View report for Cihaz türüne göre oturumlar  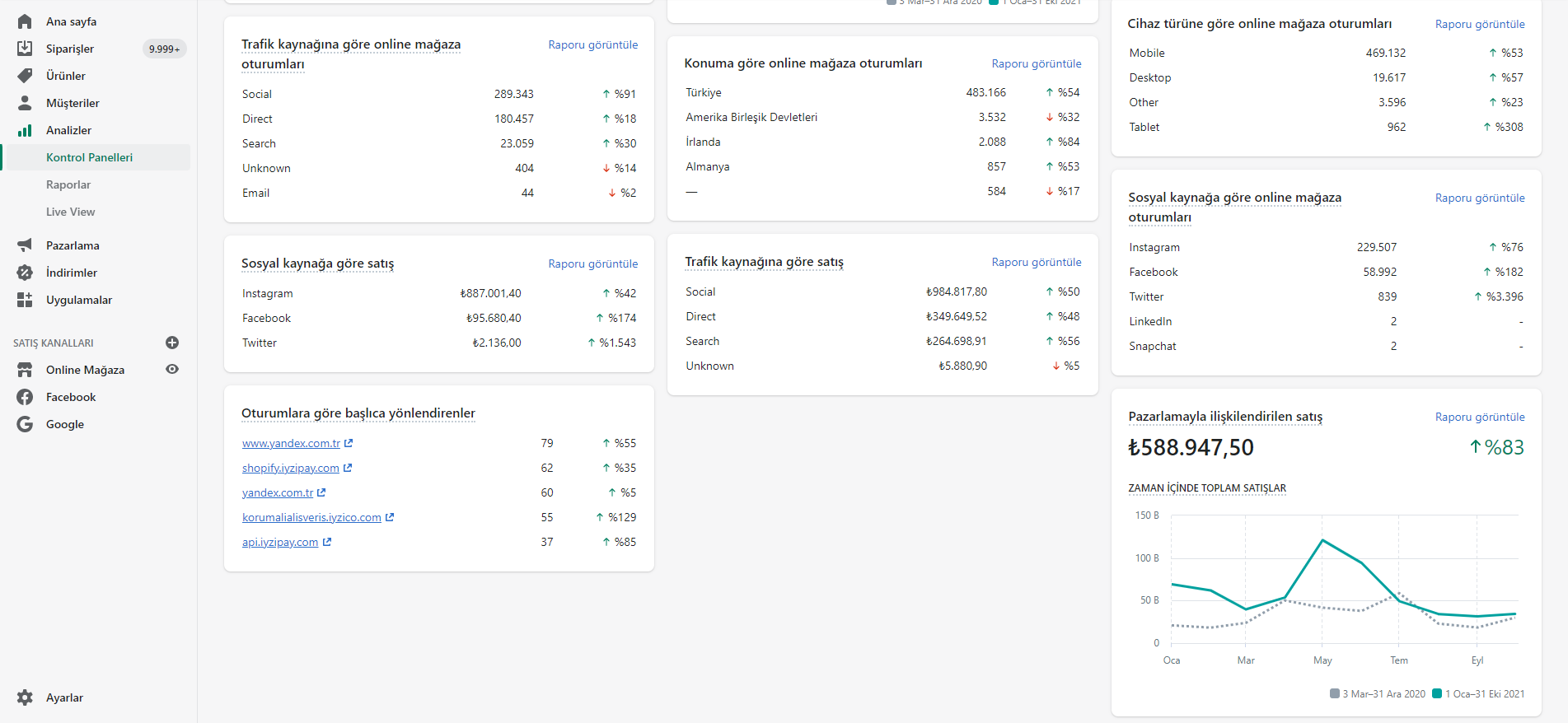coord(1480,24)
